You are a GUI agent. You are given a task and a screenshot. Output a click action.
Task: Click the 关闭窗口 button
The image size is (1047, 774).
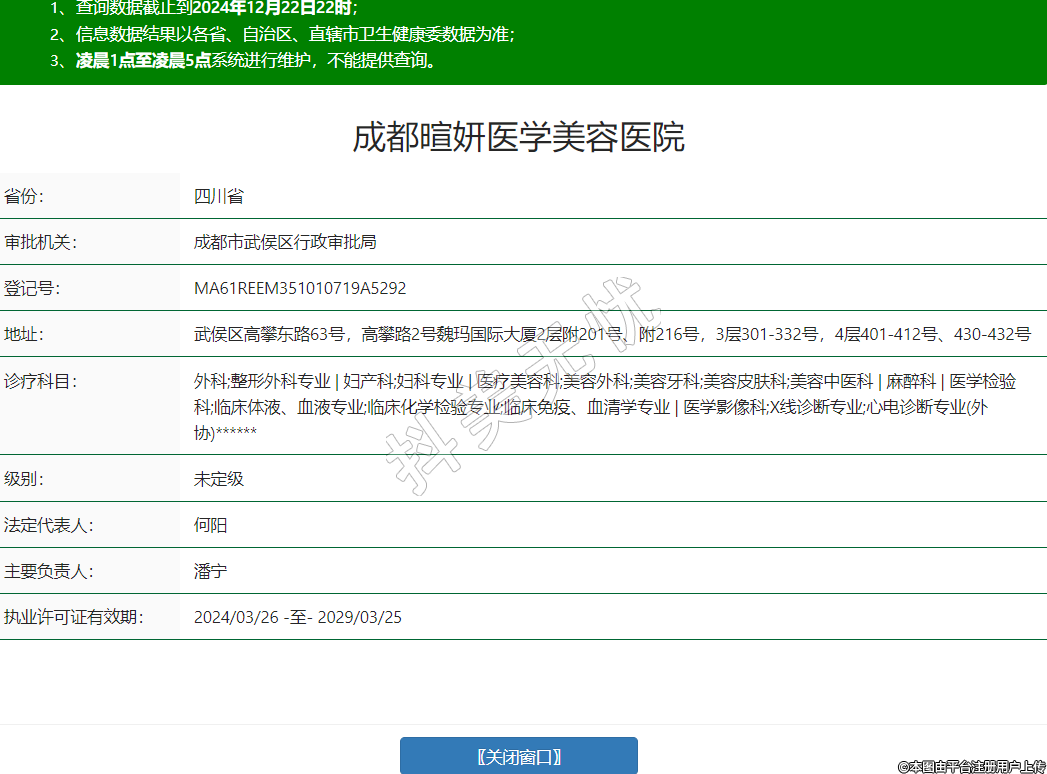[x=518, y=756]
